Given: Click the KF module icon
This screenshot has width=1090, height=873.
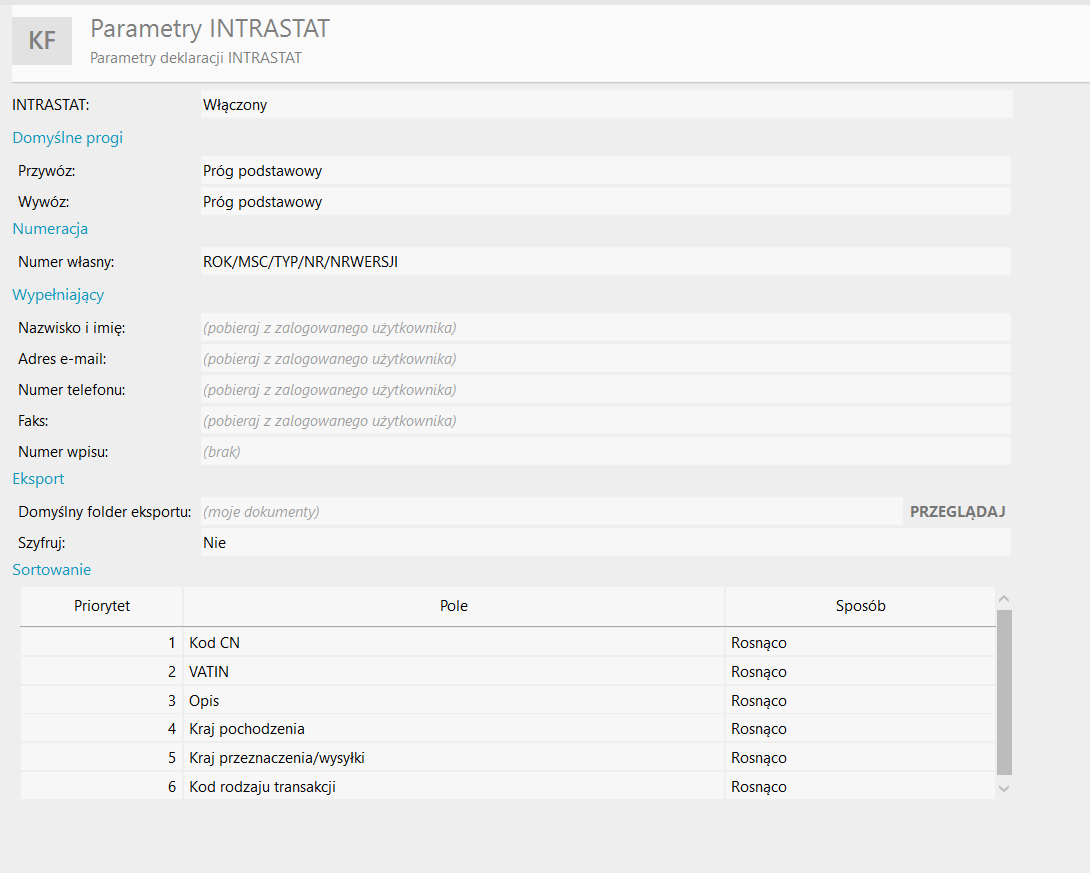Looking at the screenshot, I should [x=42, y=41].
